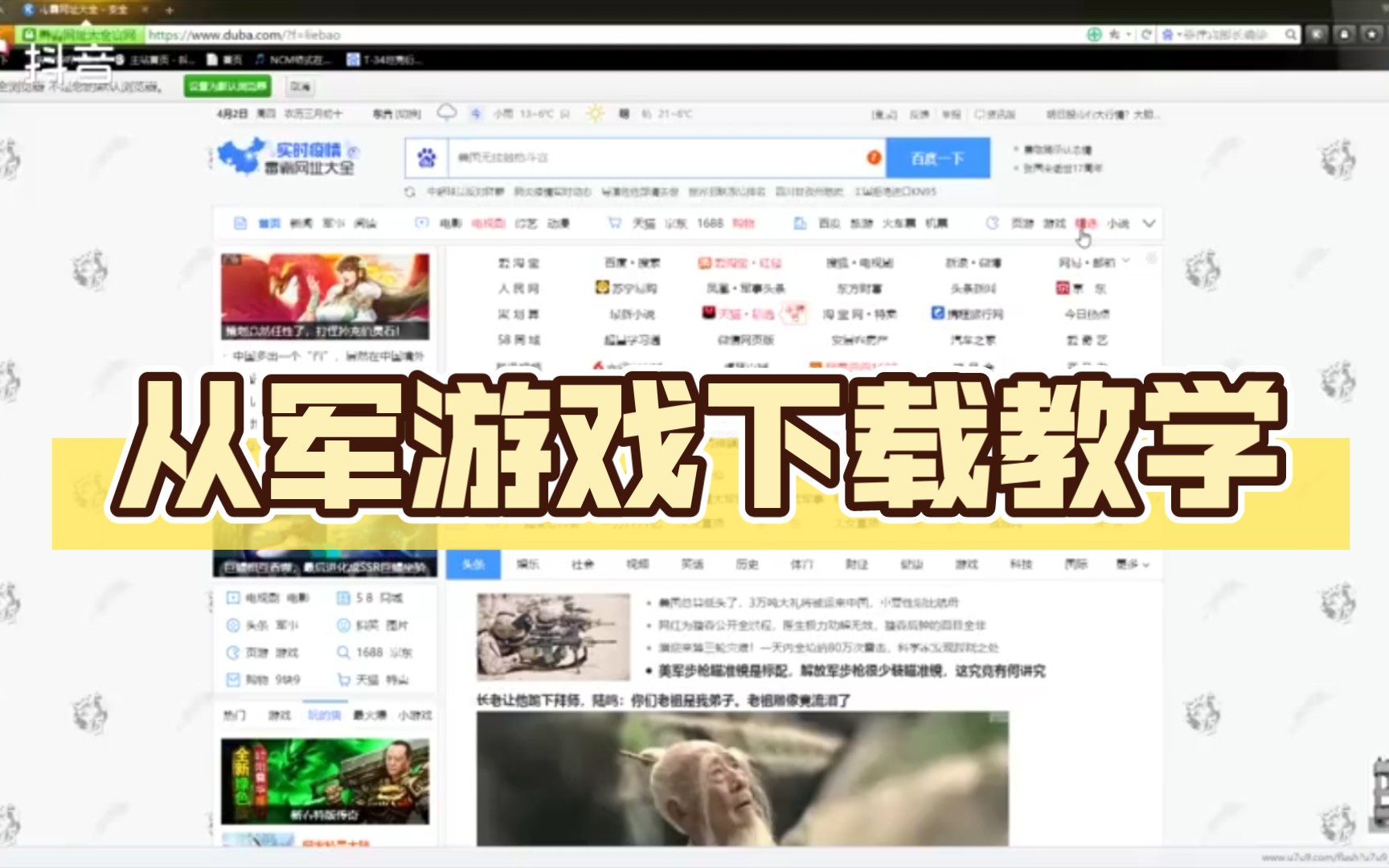Click the headlines icon beside 头条 in sidebar

pos(233,625)
